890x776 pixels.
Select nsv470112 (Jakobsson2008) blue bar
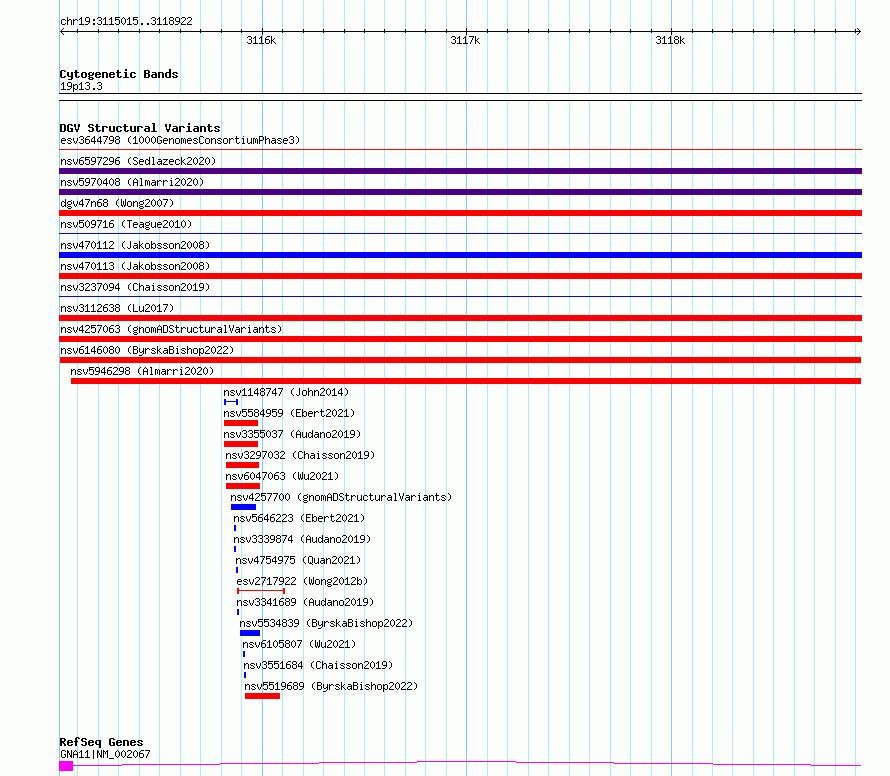(460, 255)
